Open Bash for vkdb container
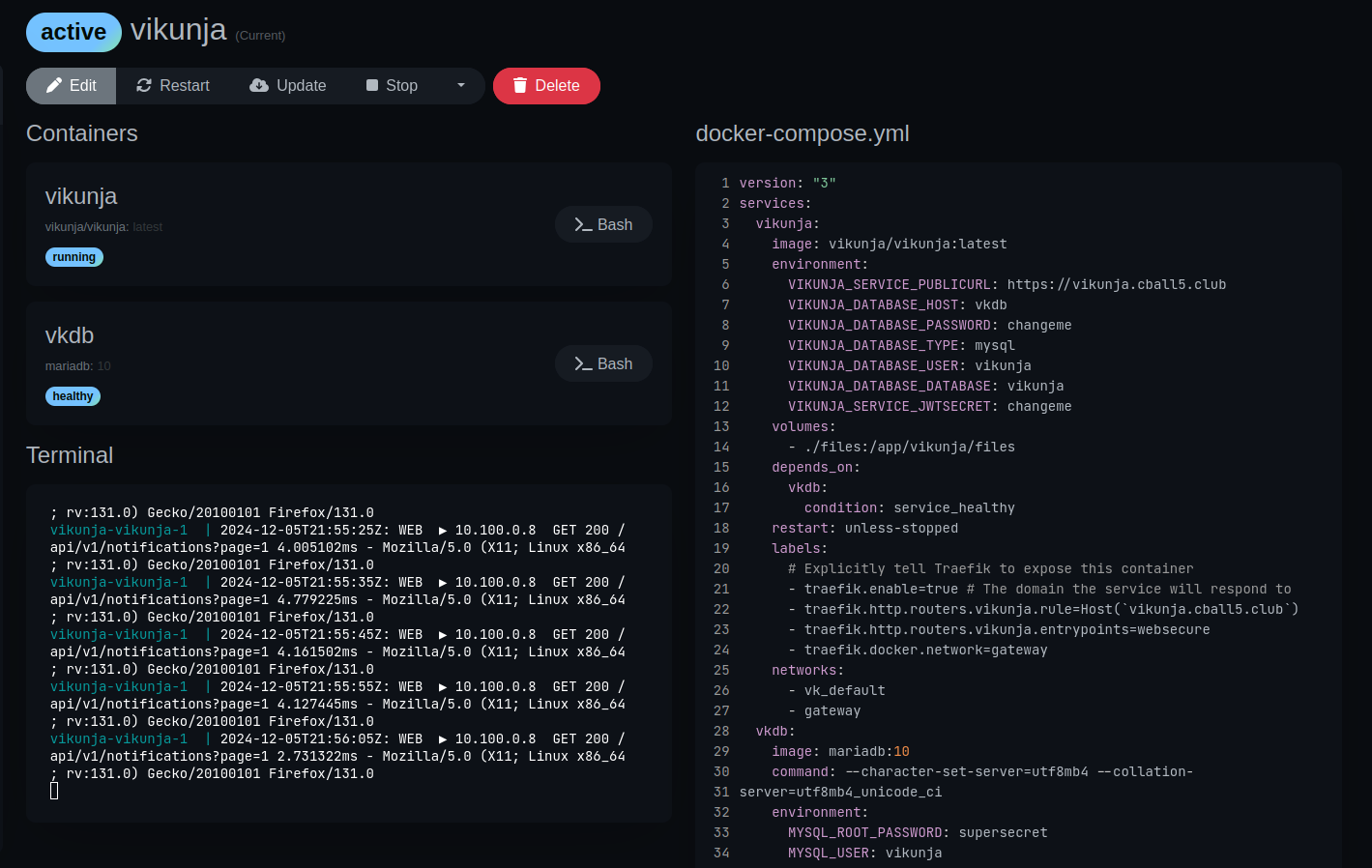 pos(603,363)
